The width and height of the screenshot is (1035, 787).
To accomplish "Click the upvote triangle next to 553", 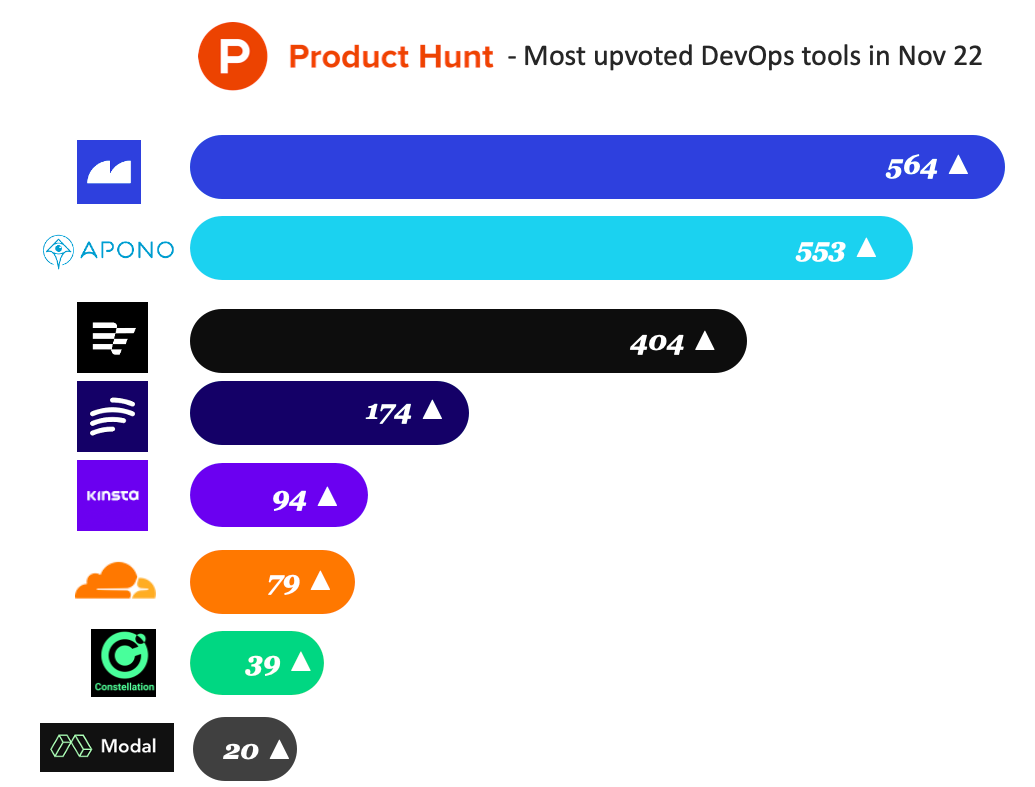I will 866,247.
